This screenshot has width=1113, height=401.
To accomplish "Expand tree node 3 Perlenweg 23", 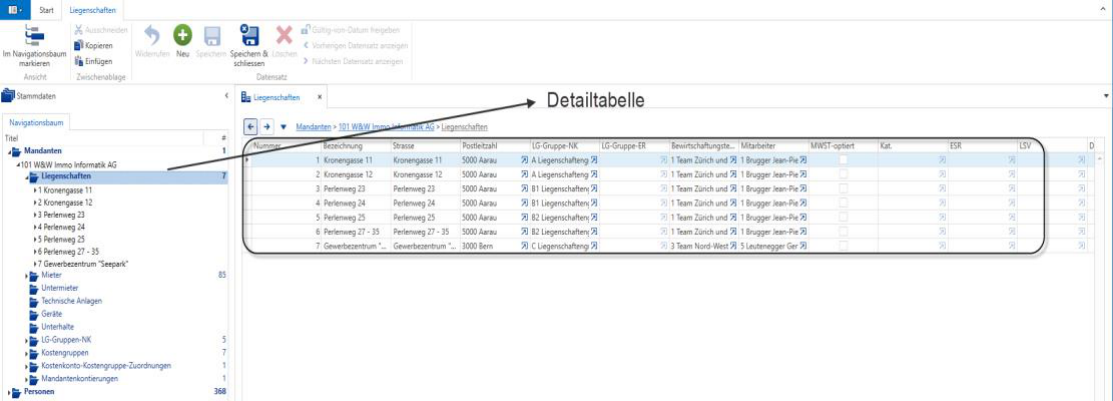I will [x=35, y=215].
